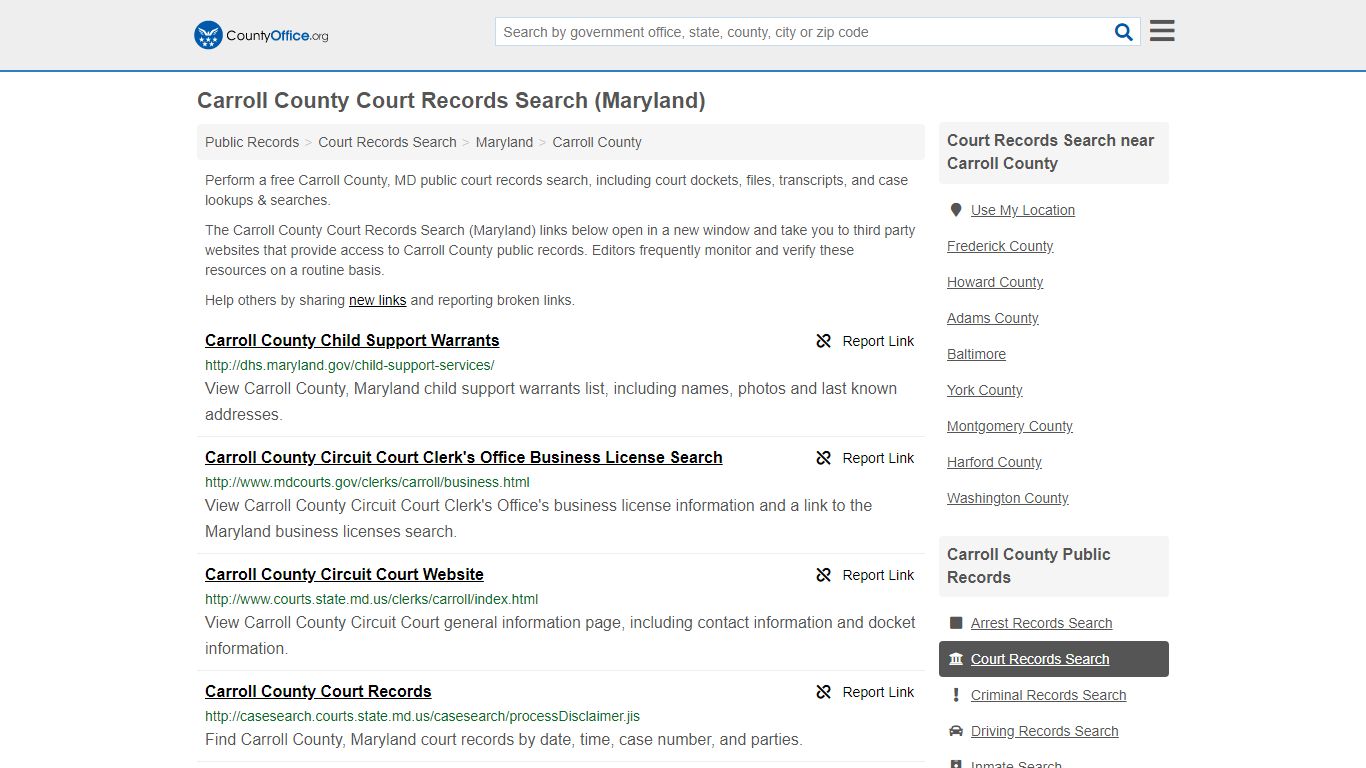Click the magnifier search icon
The width and height of the screenshot is (1366, 768).
tap(1124, 32)
